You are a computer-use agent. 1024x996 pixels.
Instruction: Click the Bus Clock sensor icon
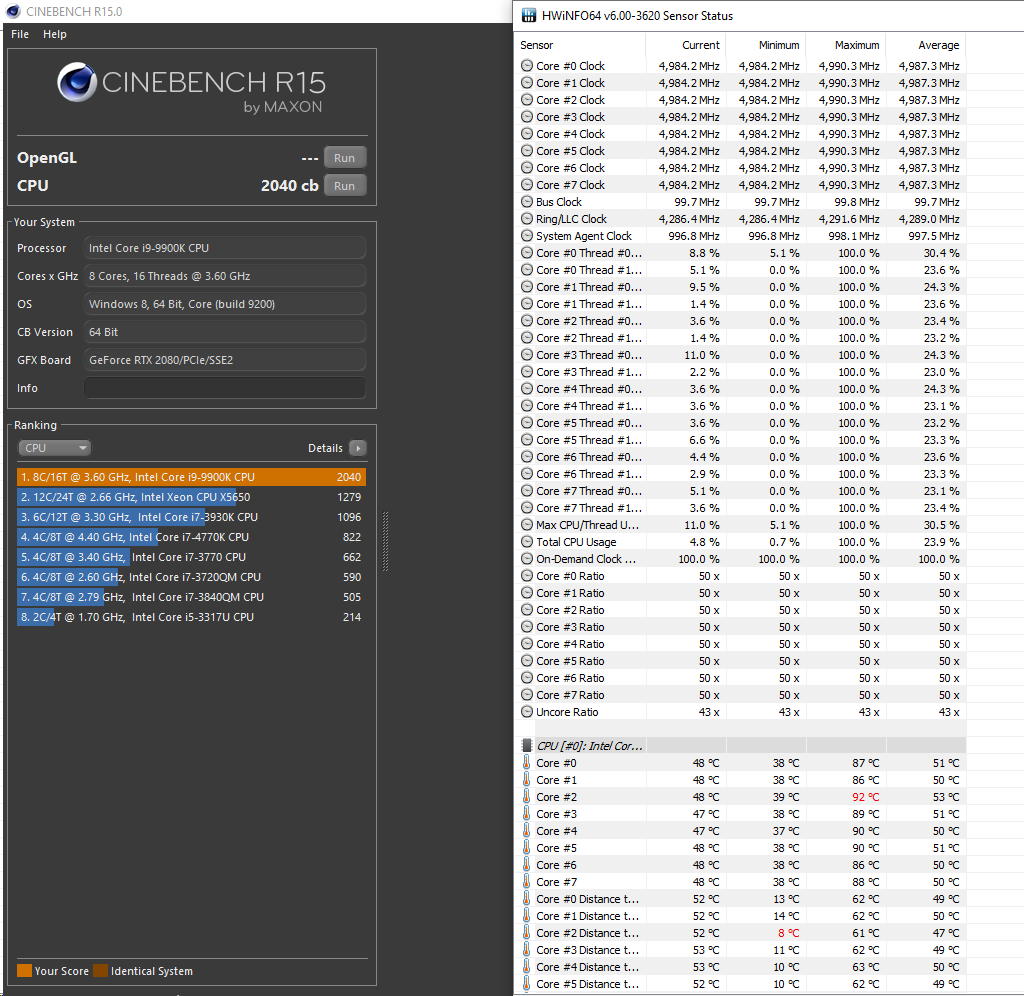527,202
